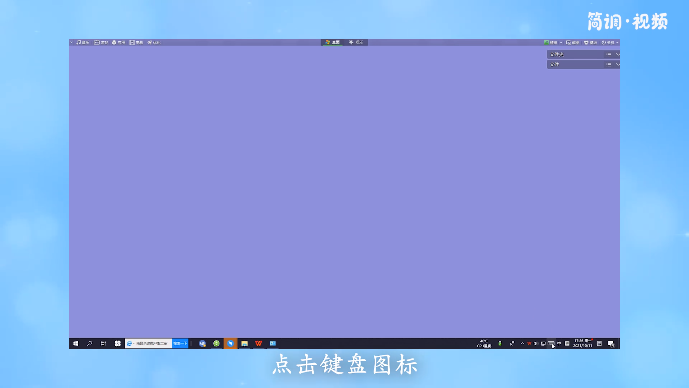Open the Windows Start menu
This screenshot has width=689, height=388.
pos(76,344)
